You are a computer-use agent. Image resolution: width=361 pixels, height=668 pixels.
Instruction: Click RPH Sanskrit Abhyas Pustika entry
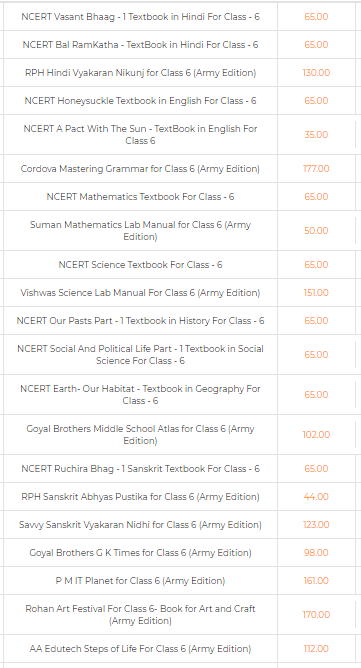[140, 497]
